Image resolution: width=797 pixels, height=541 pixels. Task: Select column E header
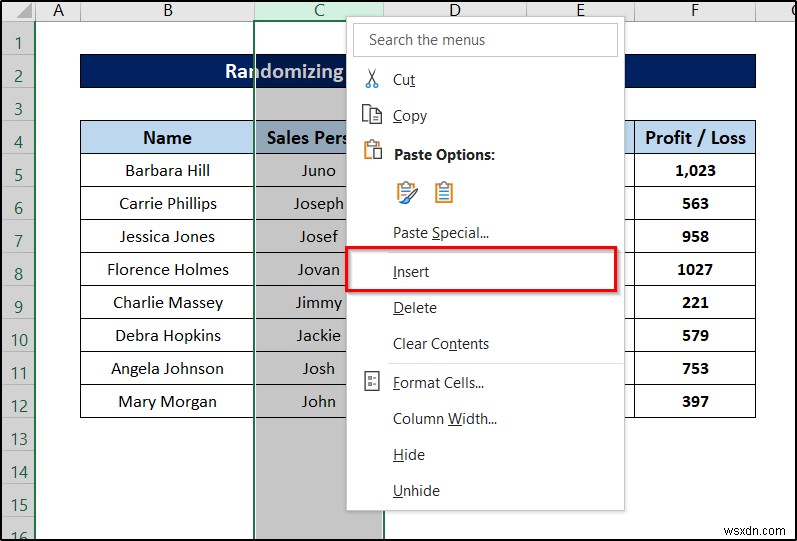tap(580, 10)
